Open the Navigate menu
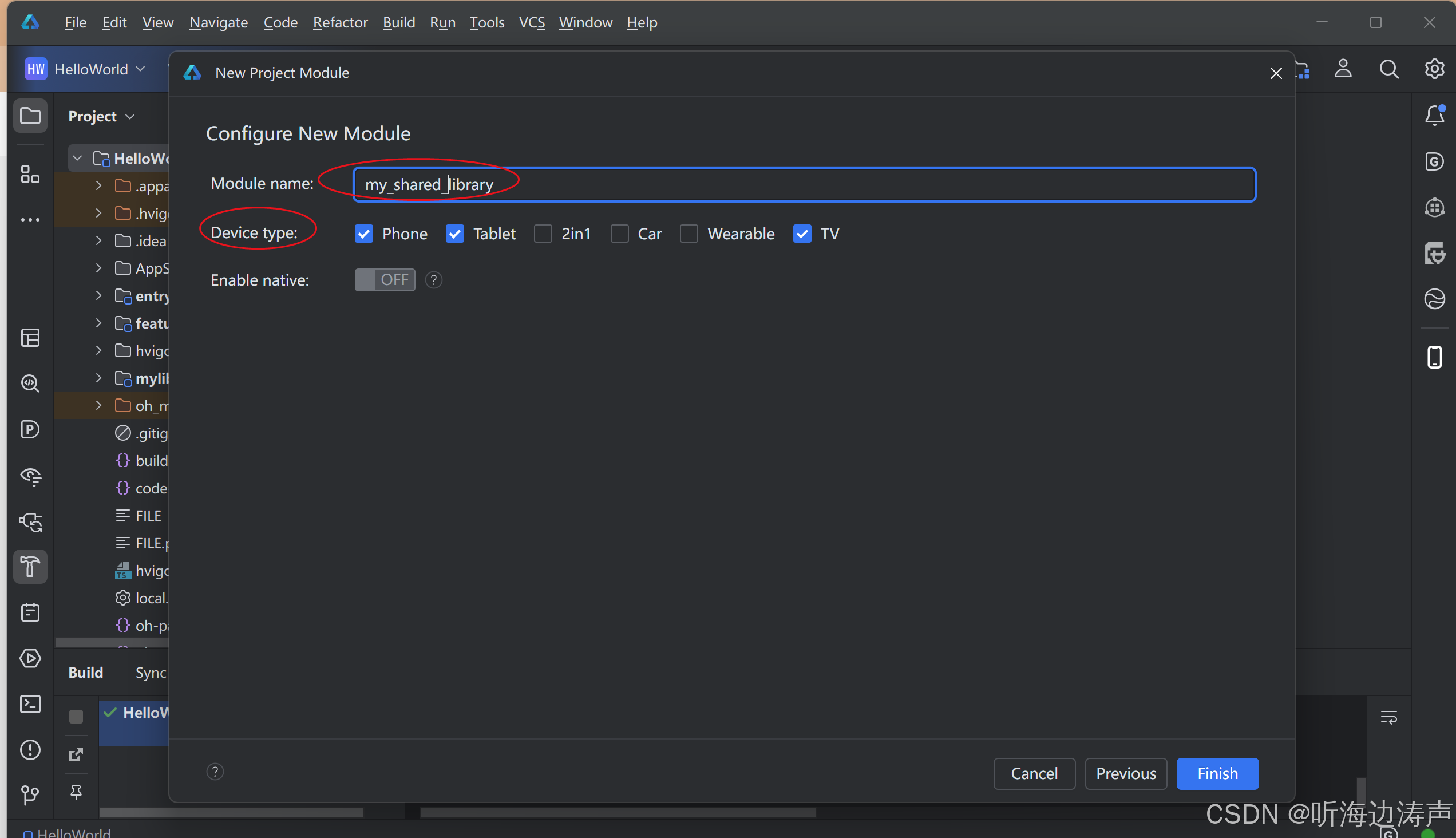The image size is (1456, 838). (x=219, y=22)
